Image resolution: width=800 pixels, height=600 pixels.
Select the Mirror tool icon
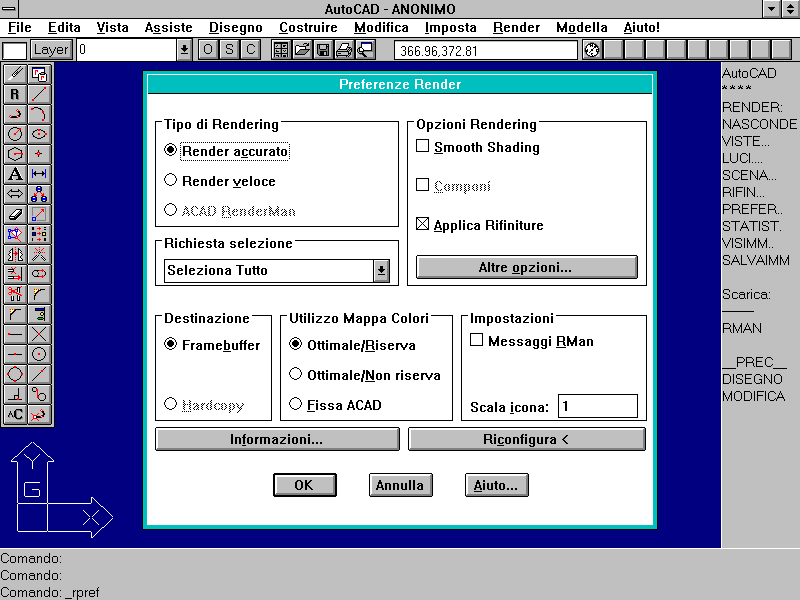(15, 254)
